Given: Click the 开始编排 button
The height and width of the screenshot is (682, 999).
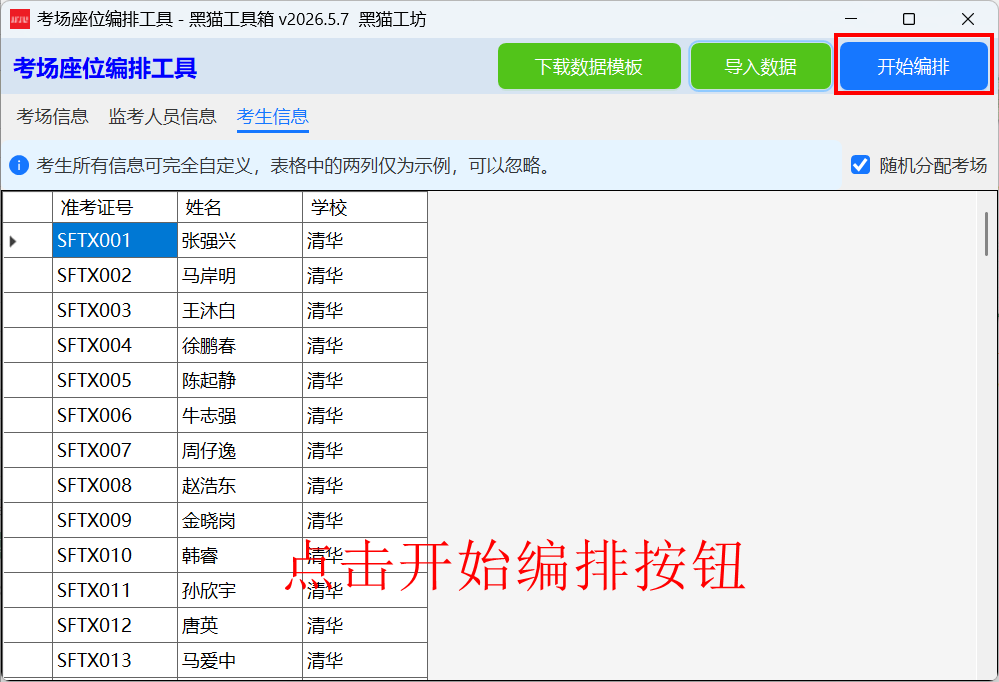Looking at the screenshot, I should [x=913, y=66].
